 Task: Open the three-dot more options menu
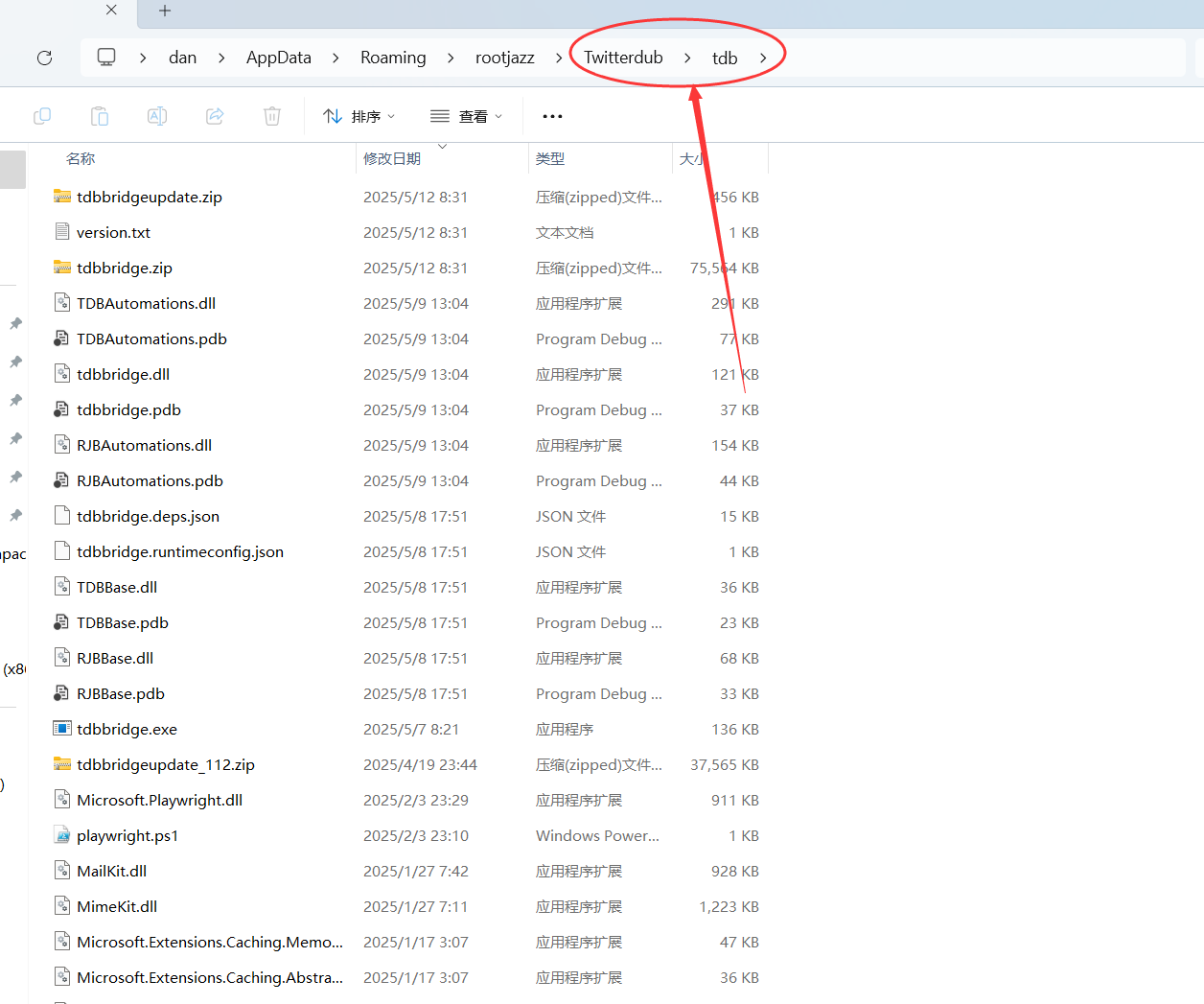pos(552,116)
